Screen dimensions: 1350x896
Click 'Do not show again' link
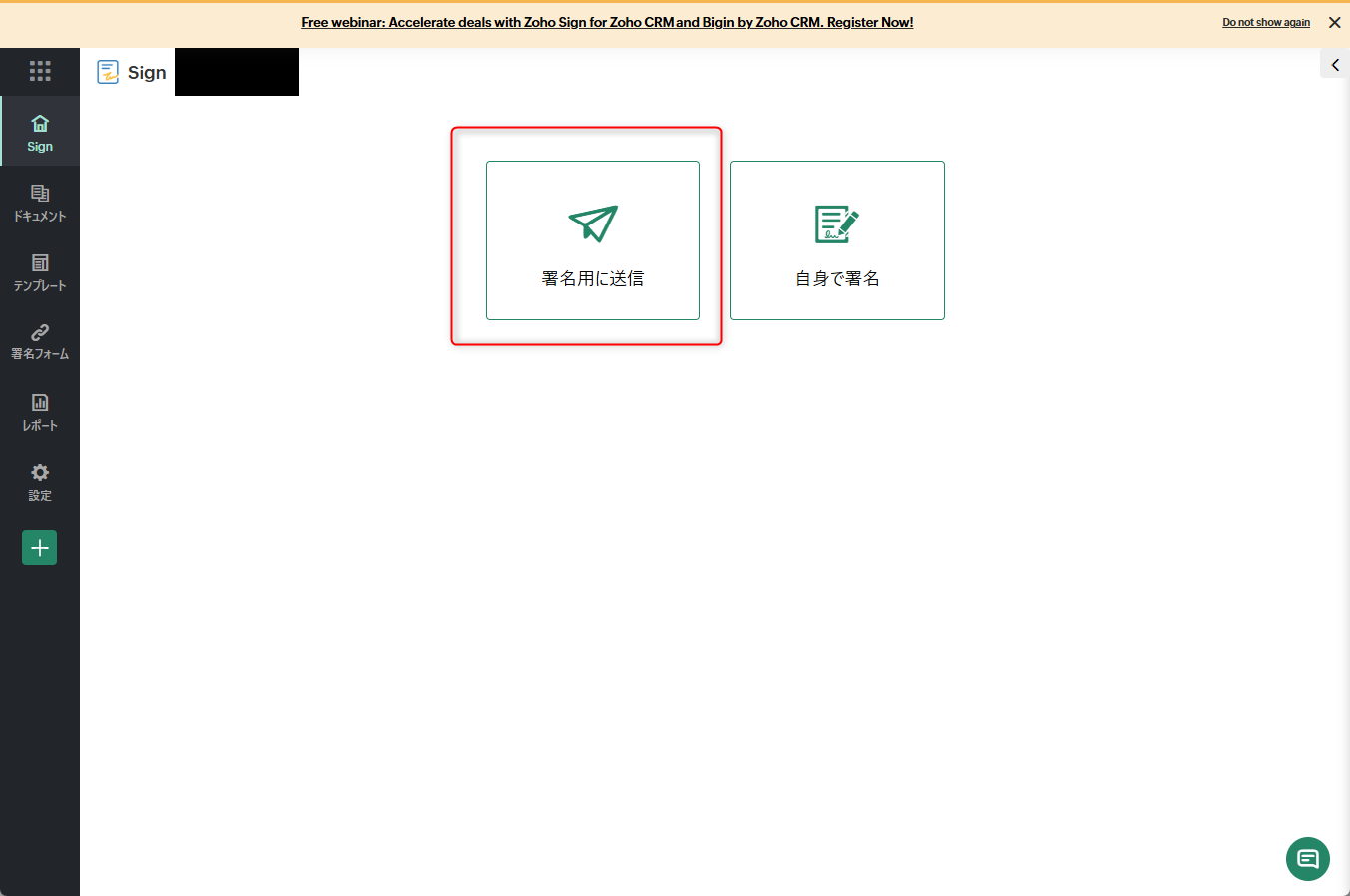pos(1266,22)
